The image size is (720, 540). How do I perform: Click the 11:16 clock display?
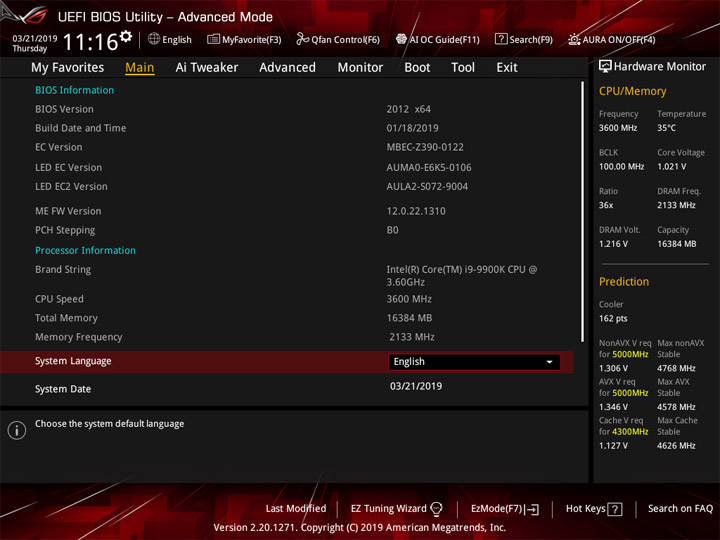click(x=90, y=42)
